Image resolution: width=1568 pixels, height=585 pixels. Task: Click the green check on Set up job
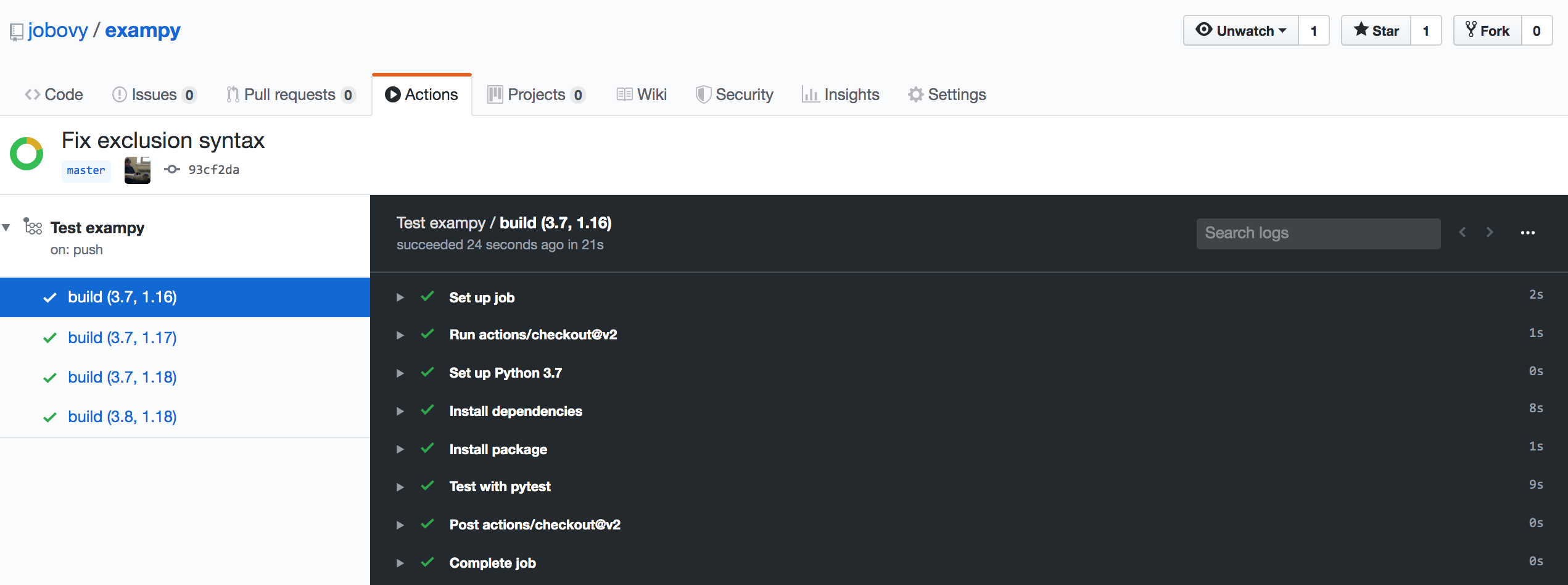pos(427,297)
